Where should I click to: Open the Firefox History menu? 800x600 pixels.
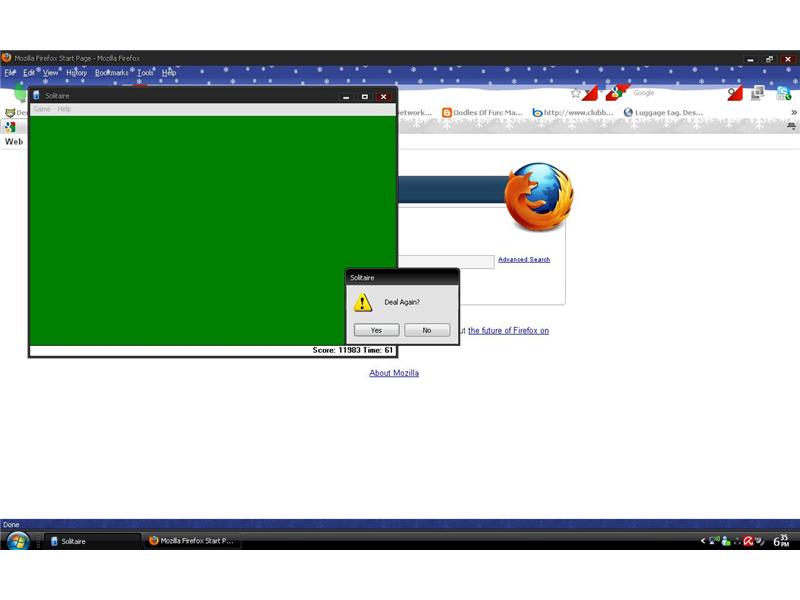tap(77, 72)
